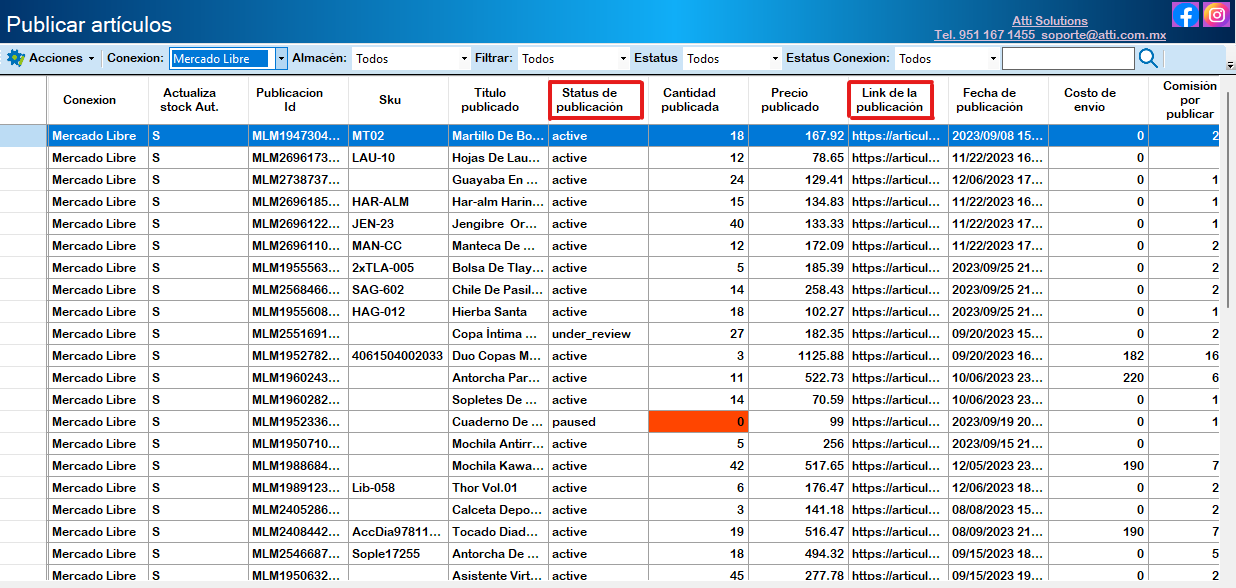The height and width of the screenshot is (588, 1236).
Task: Click the magnifying glass search icon
Action: click(x=1148, y=58)
